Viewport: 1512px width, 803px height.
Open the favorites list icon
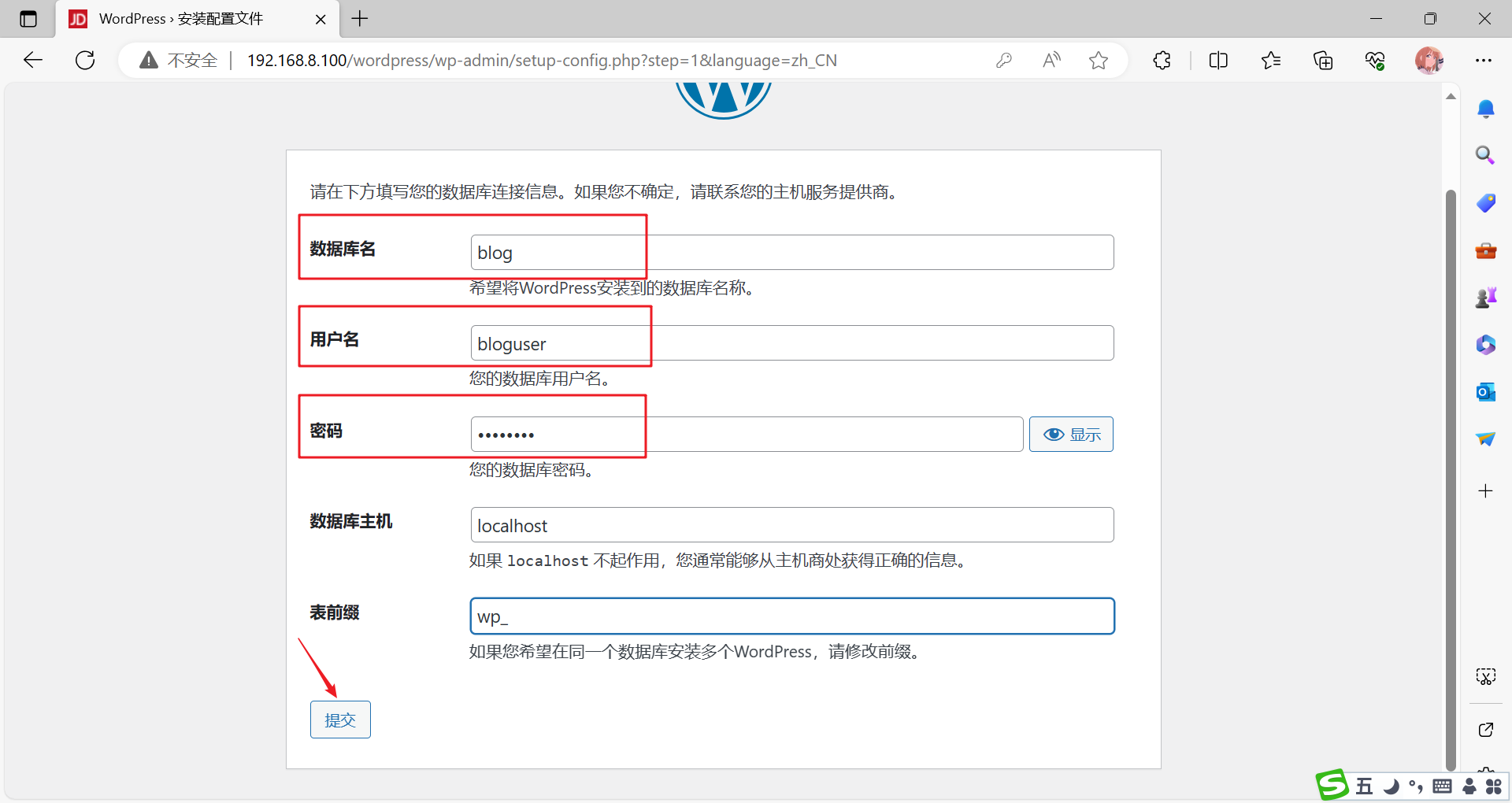click(x=1271, y=60)
